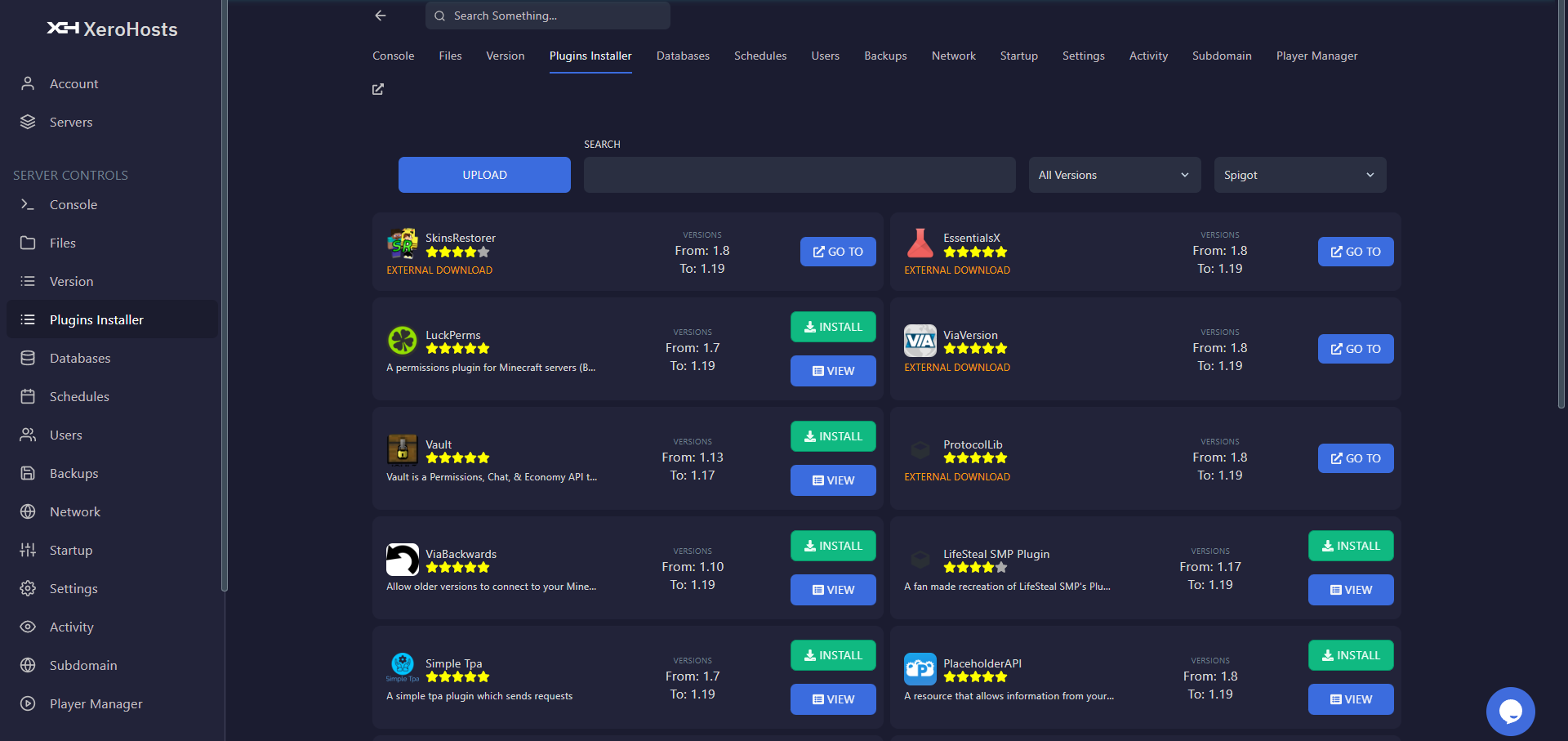Click the Backups save icon in sidebar
Screen dimensions: 1568x741
[x=28, y=473]
